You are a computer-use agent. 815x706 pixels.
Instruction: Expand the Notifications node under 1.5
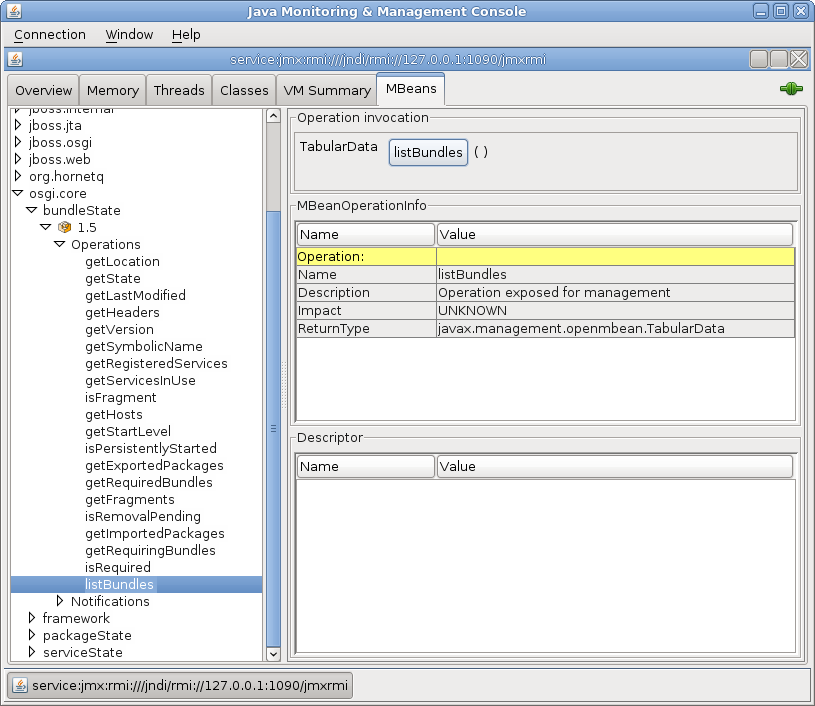coord(60,601)
